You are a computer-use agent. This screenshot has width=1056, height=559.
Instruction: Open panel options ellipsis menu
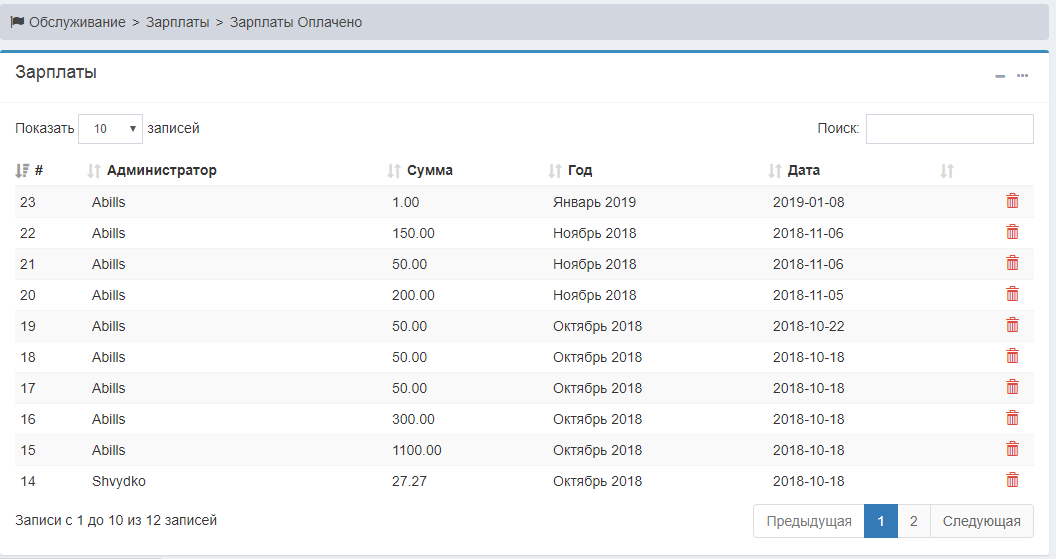pyautogui.click(x=1022, y=76)
